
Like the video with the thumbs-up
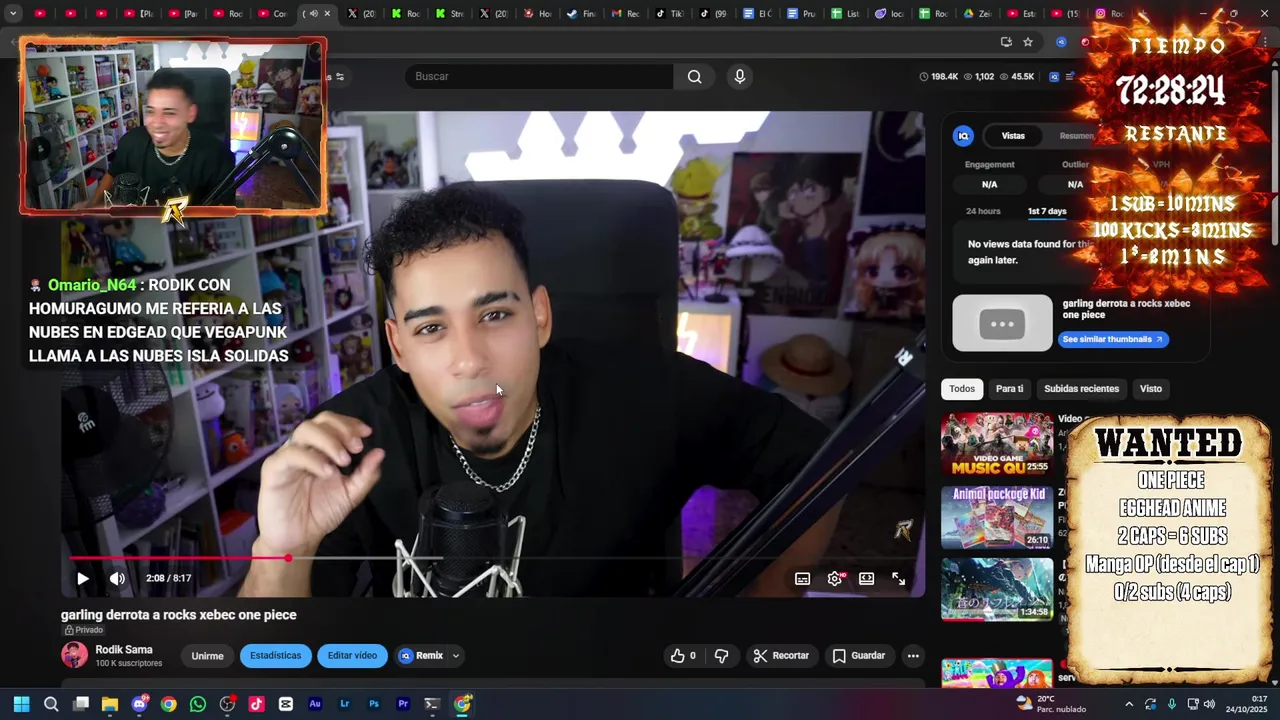pos(683,656)
